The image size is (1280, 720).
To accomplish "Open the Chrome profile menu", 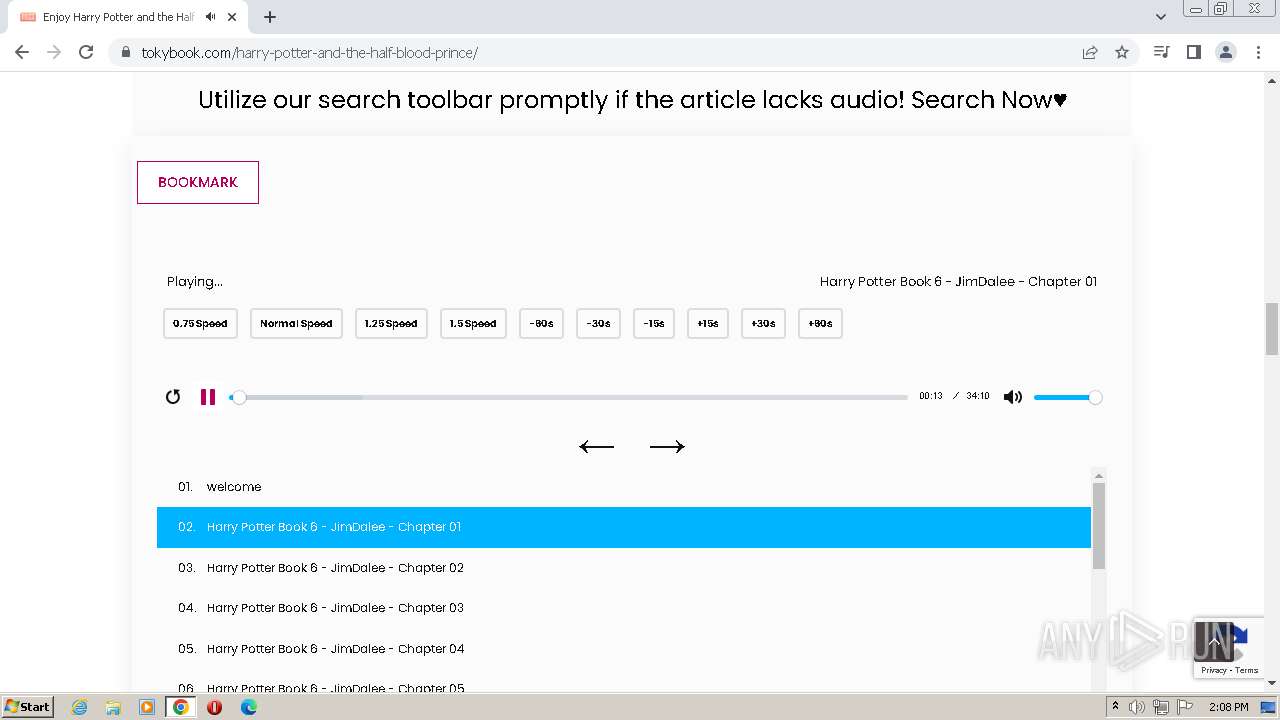I will [1226, 52].
